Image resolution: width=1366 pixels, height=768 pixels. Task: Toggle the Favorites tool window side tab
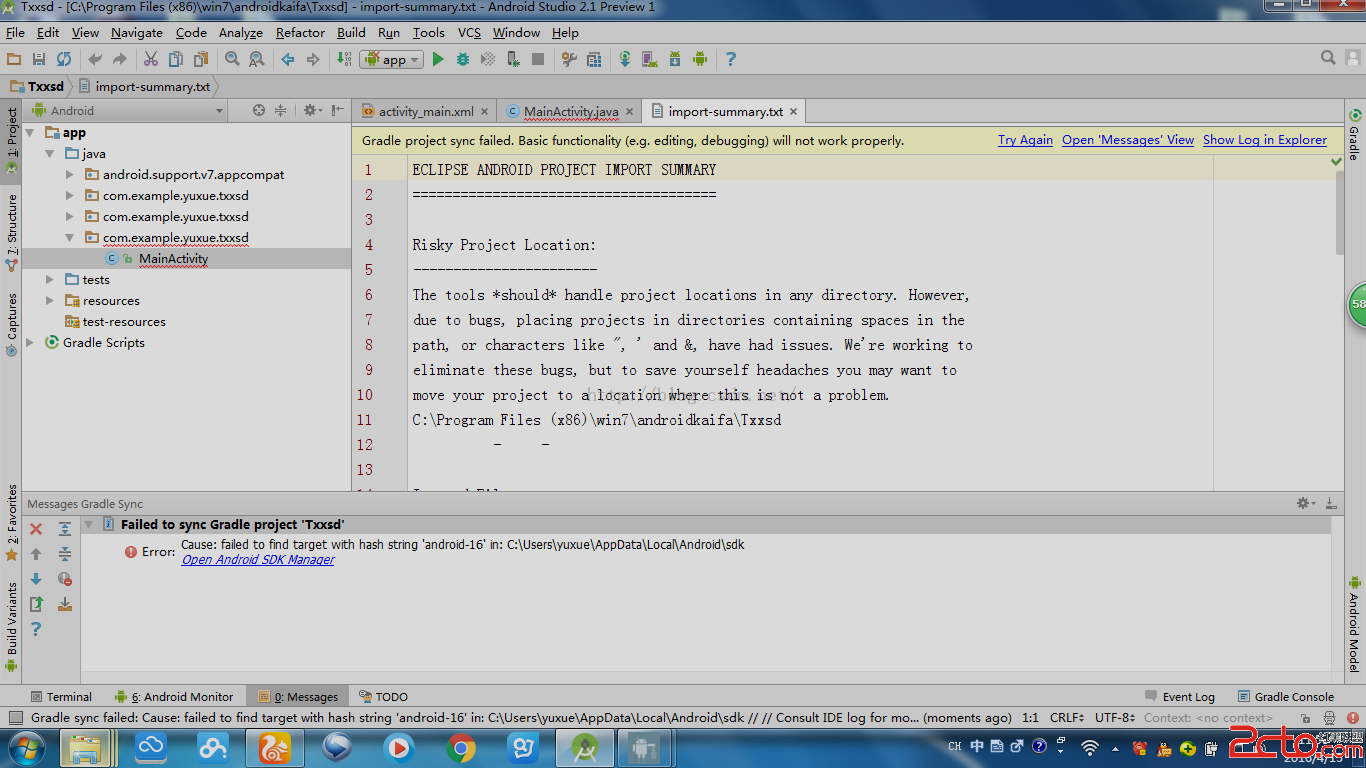[x=11, y=524]
